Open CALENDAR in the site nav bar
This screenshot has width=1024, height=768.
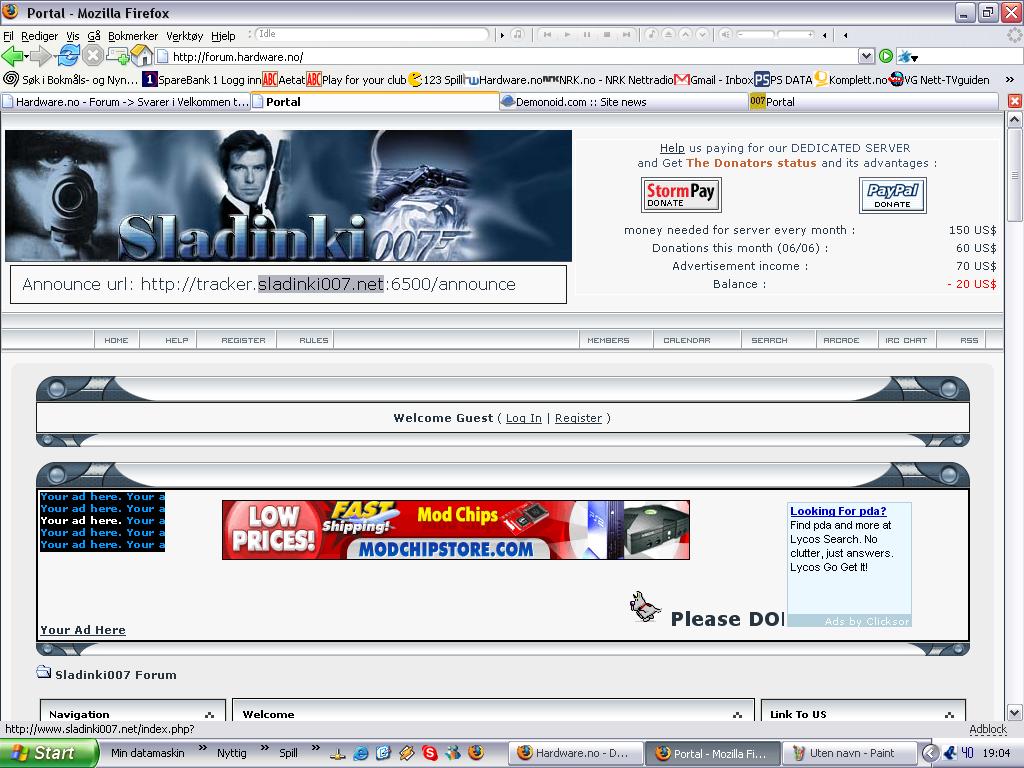(686, 340)
